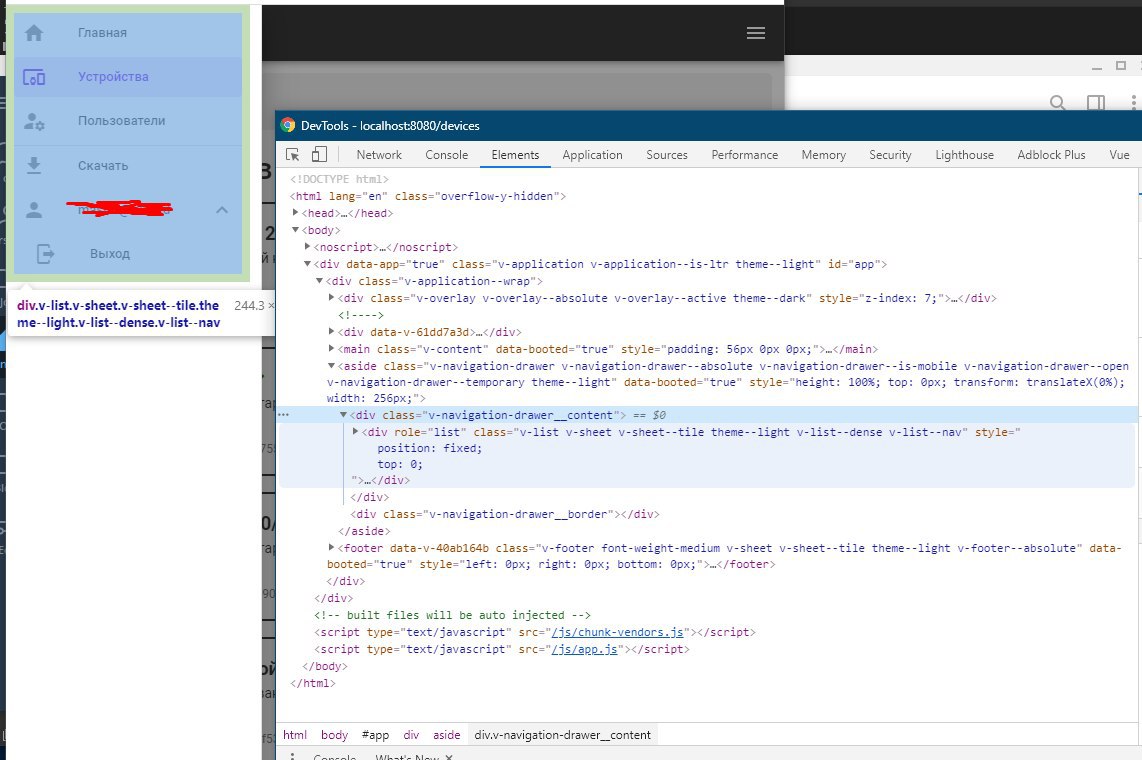The width and height of the screenshot is (1142, 760).
Task: Collapse the div id app node
Action: tap(307, 264)
